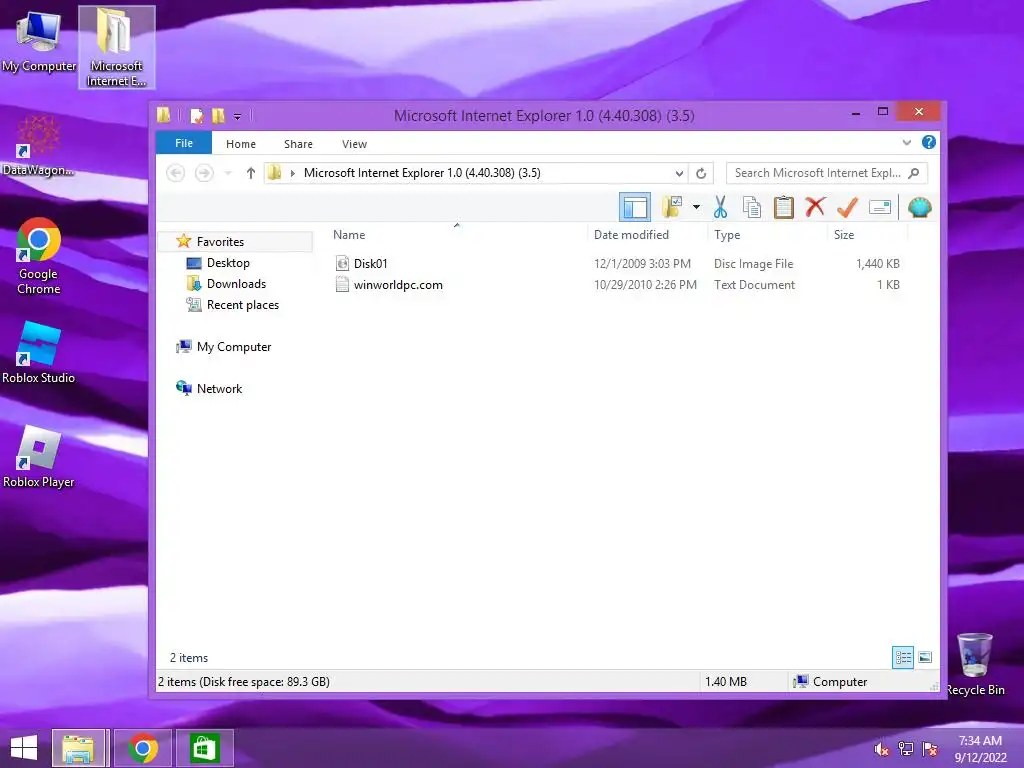Click New Folder icon in quick access toolbar

(217, 116)
